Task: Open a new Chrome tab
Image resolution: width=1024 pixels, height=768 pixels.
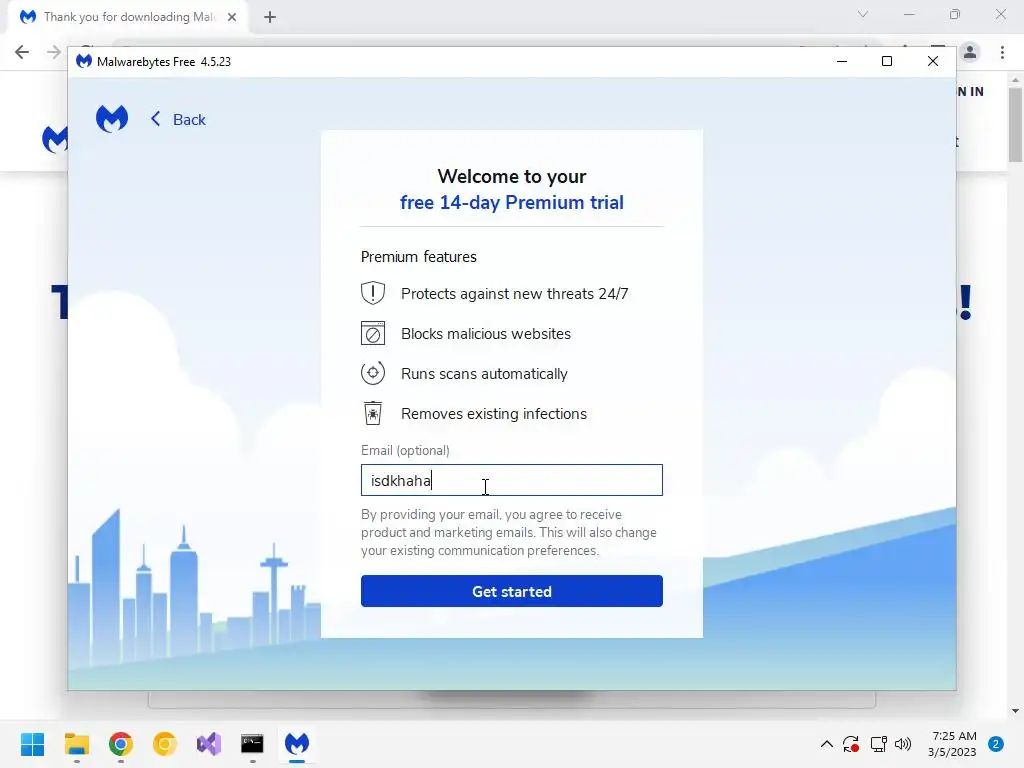Action: [x=270, y=17]
